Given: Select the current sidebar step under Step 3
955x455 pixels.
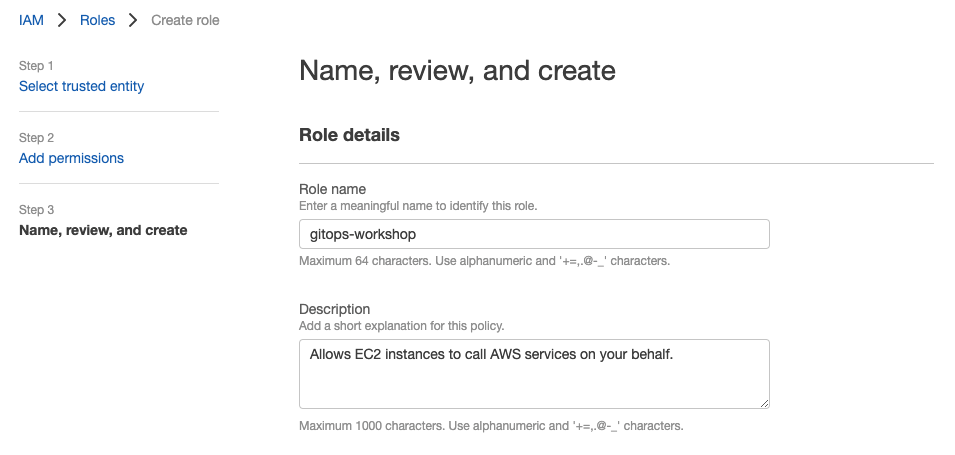Looking at the screenshot, I should [x=103, y=230].
